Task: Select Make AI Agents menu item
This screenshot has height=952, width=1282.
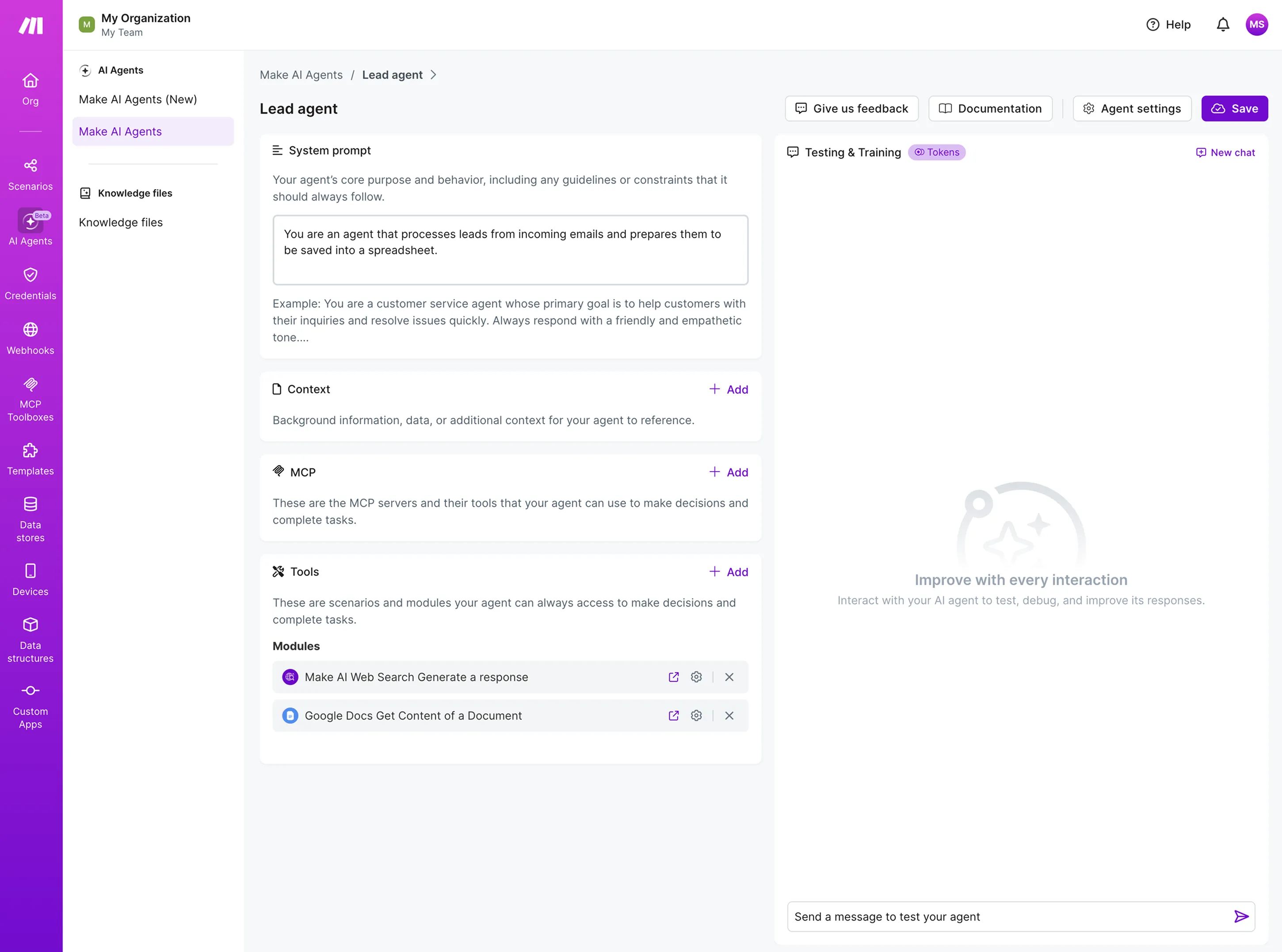Action: point(153,131)
